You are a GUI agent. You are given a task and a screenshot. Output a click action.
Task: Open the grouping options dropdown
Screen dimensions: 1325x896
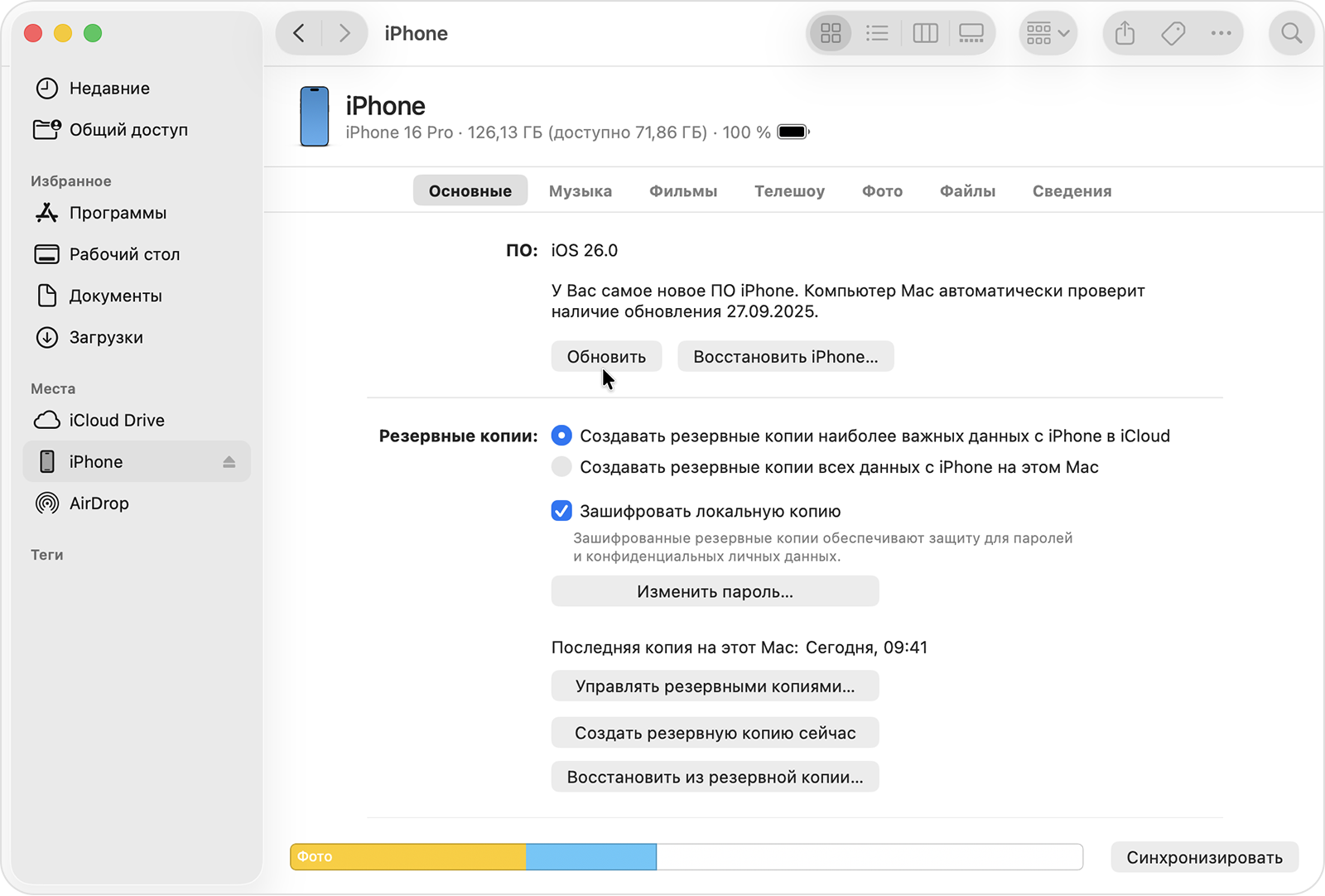pyautogui.click(x=1048, y=33)
